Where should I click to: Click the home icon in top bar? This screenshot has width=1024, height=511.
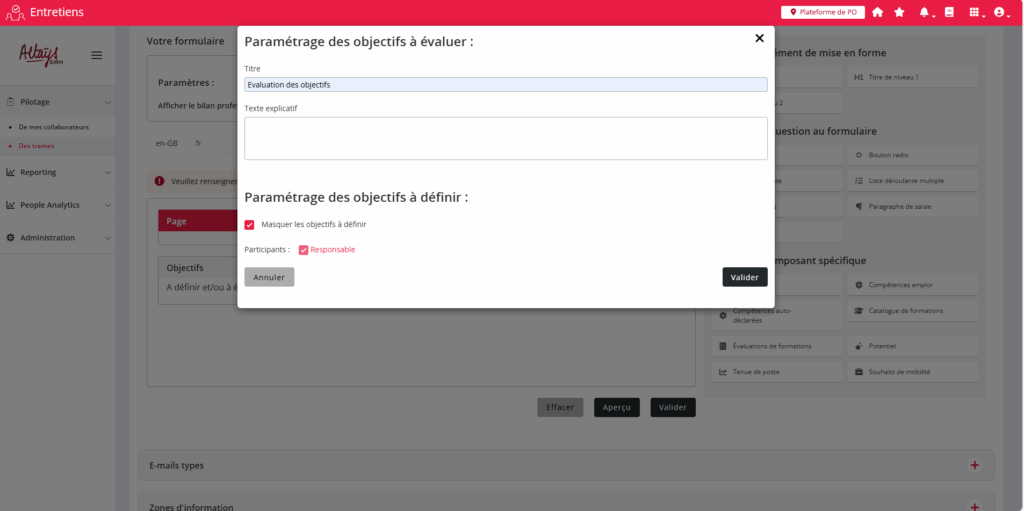click(x=877, y=12)
